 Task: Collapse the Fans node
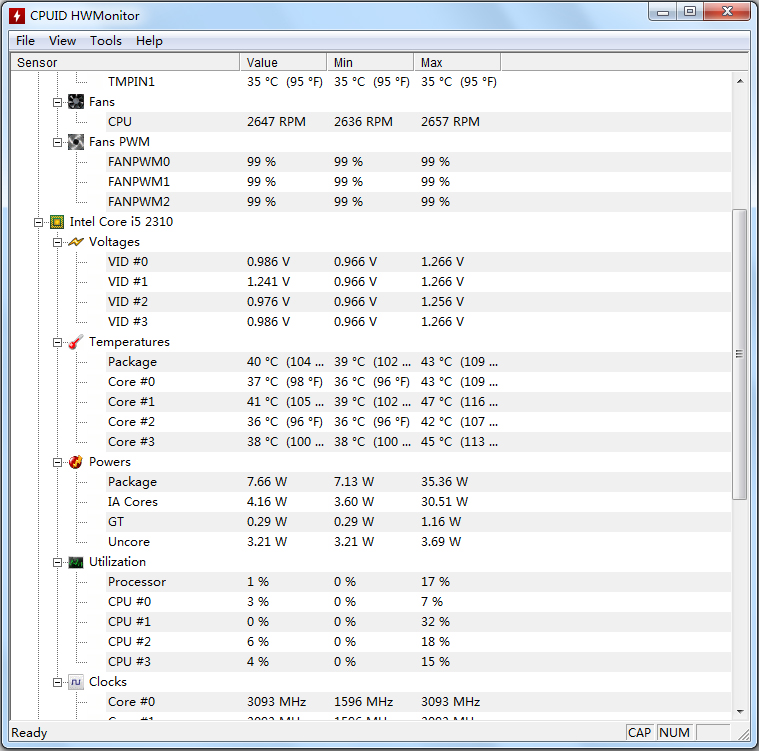point(58,102)
